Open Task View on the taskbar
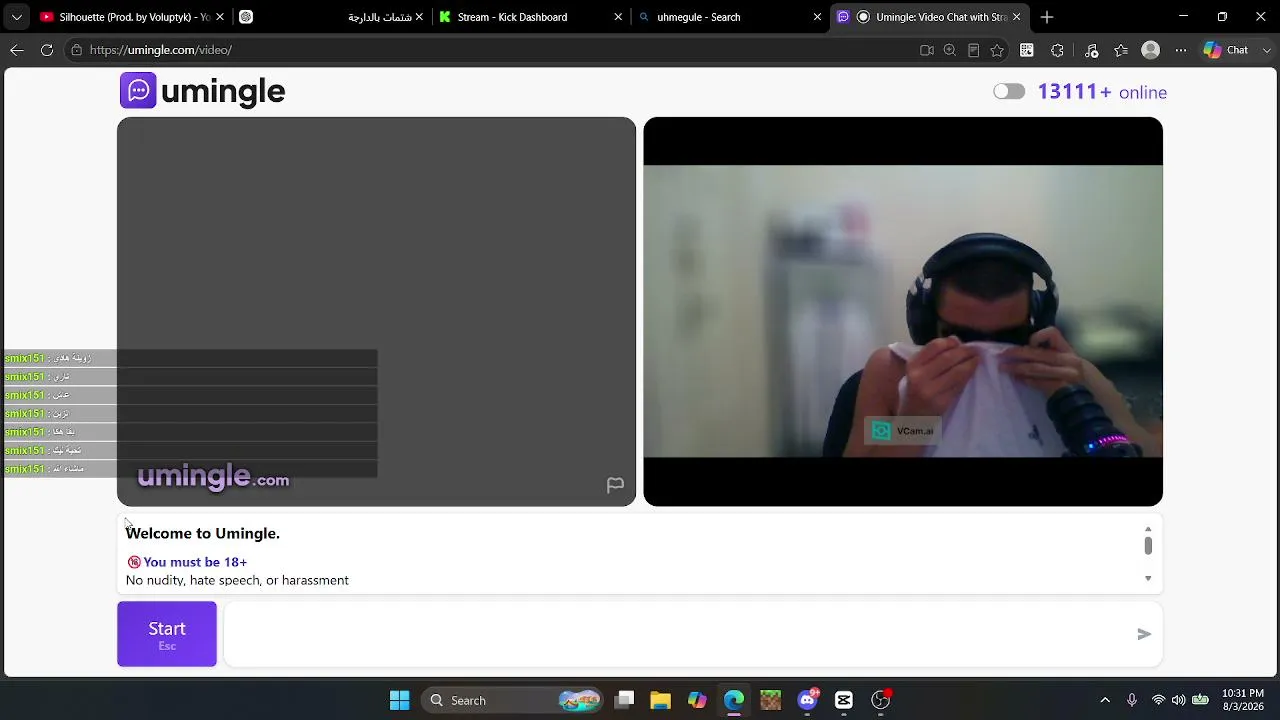This screenshot has width=1280, height=720. point(624,700)
